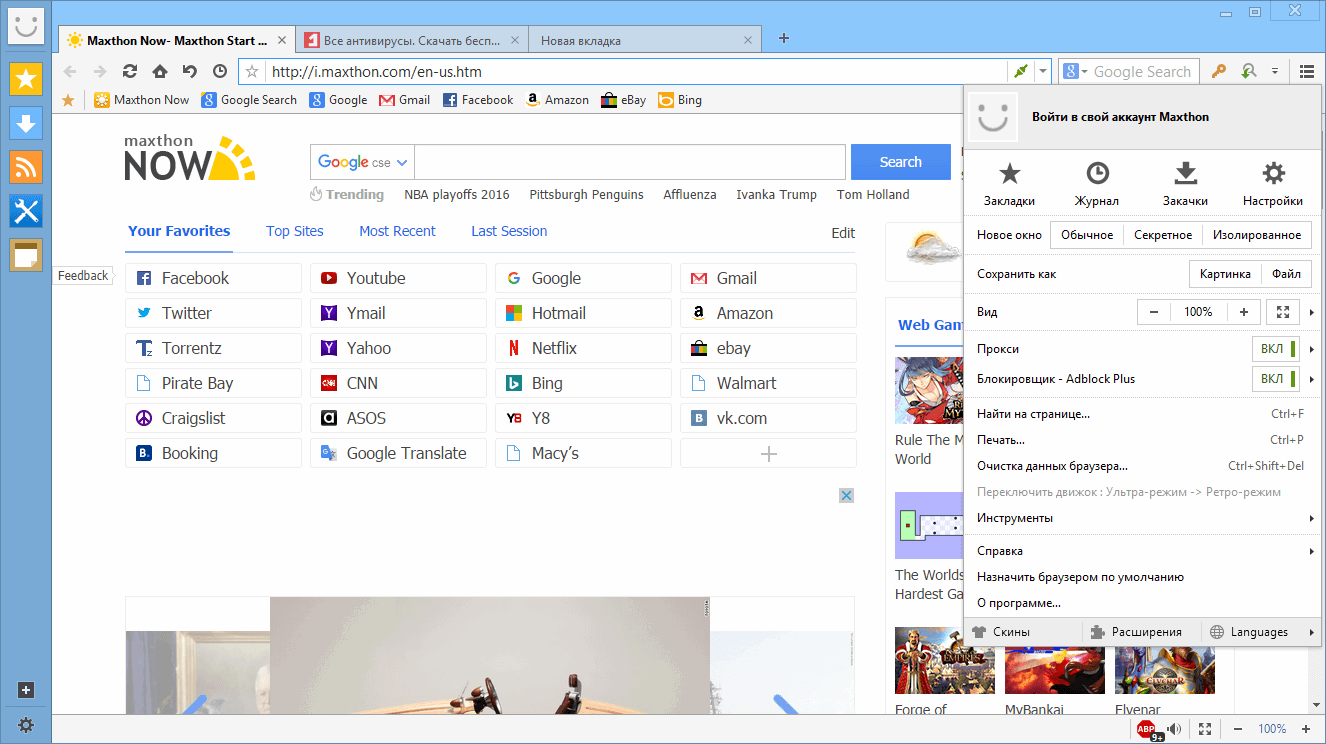The width and height of the screenshot is (1326, 744).
Task: Enter full screen from the menu's Вид row
Action: tap(1283, 312)
